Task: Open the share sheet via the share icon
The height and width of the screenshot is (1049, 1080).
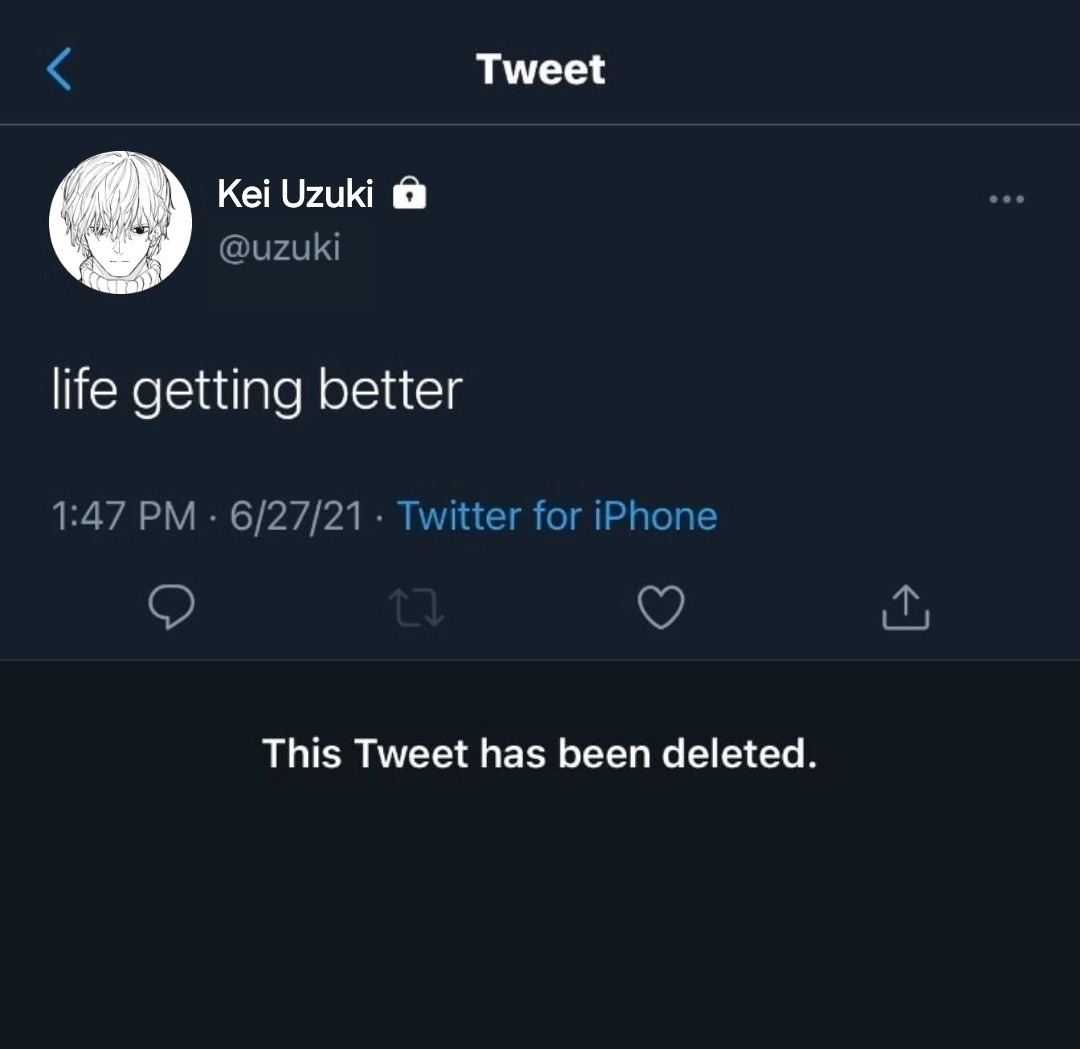Action: pyautogui.click(x=905, y=607)
